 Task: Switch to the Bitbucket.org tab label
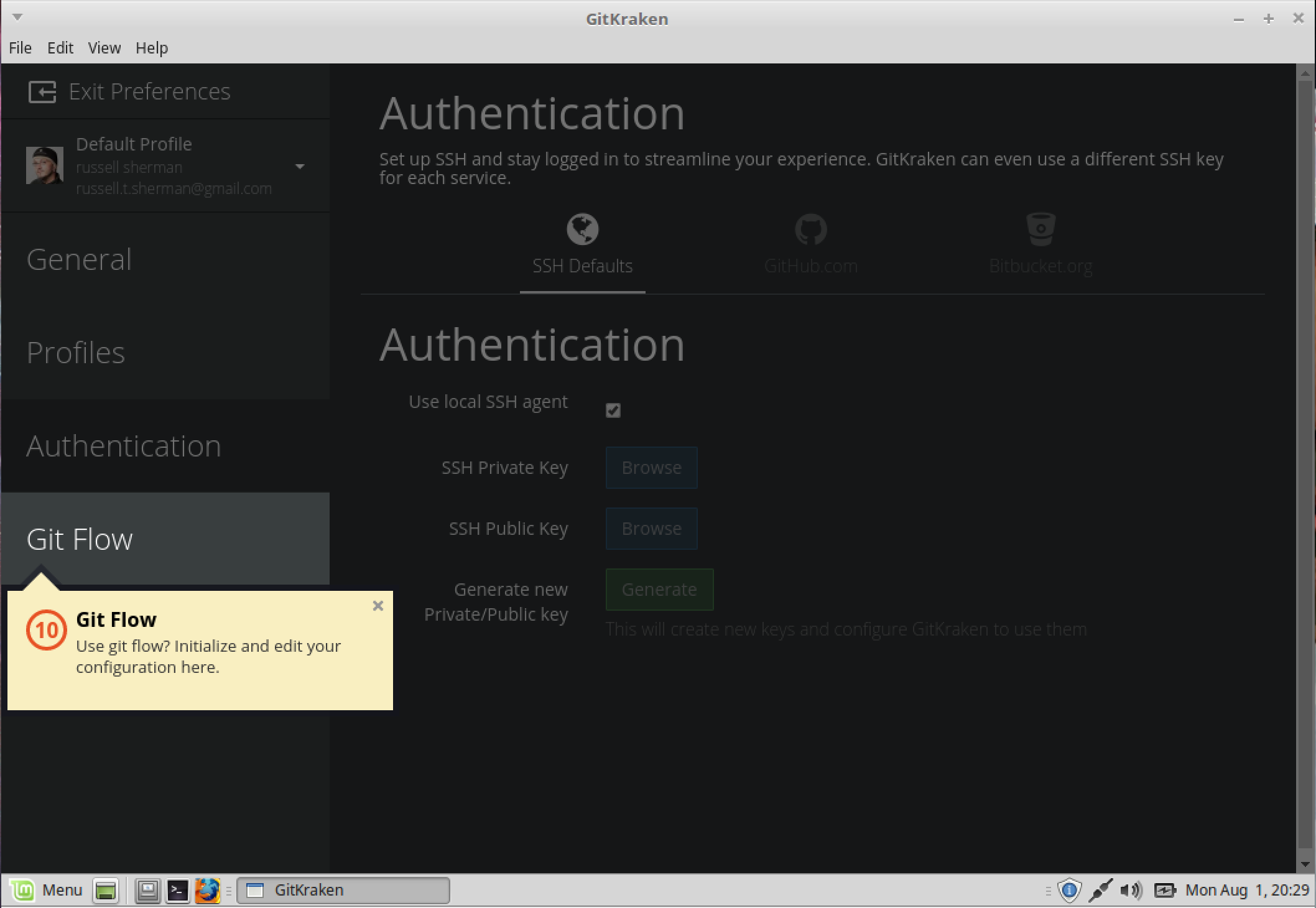pos(1040,266)
